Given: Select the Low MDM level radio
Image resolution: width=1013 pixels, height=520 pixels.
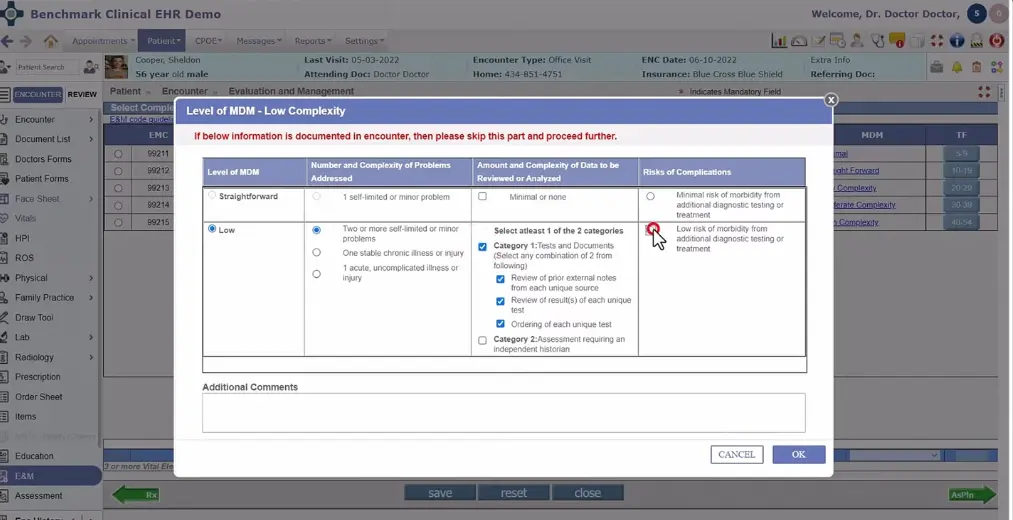Looking at the screenshot, I should [x=212, y=229].
